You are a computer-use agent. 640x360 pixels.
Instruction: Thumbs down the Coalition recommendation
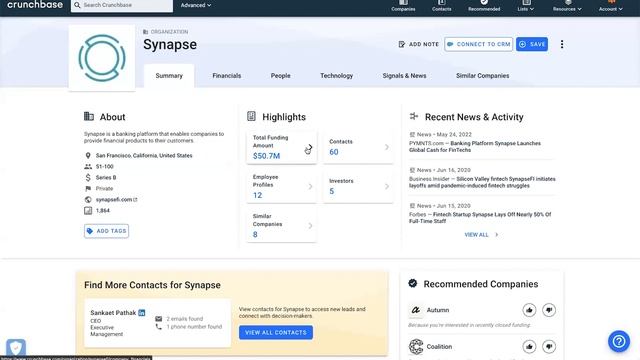coord(549,347)
